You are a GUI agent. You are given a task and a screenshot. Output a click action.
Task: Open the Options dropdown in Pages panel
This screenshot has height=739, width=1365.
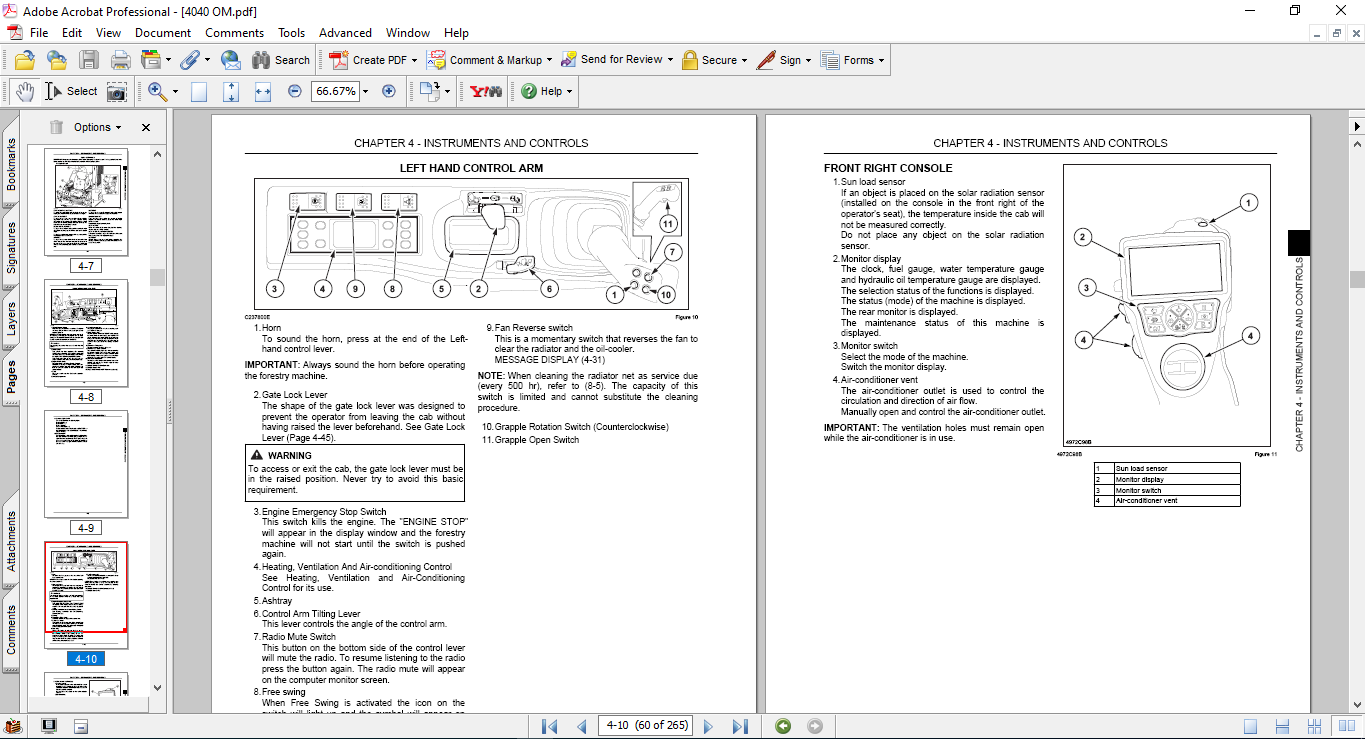pyautogui.click(x=97, y=127)
